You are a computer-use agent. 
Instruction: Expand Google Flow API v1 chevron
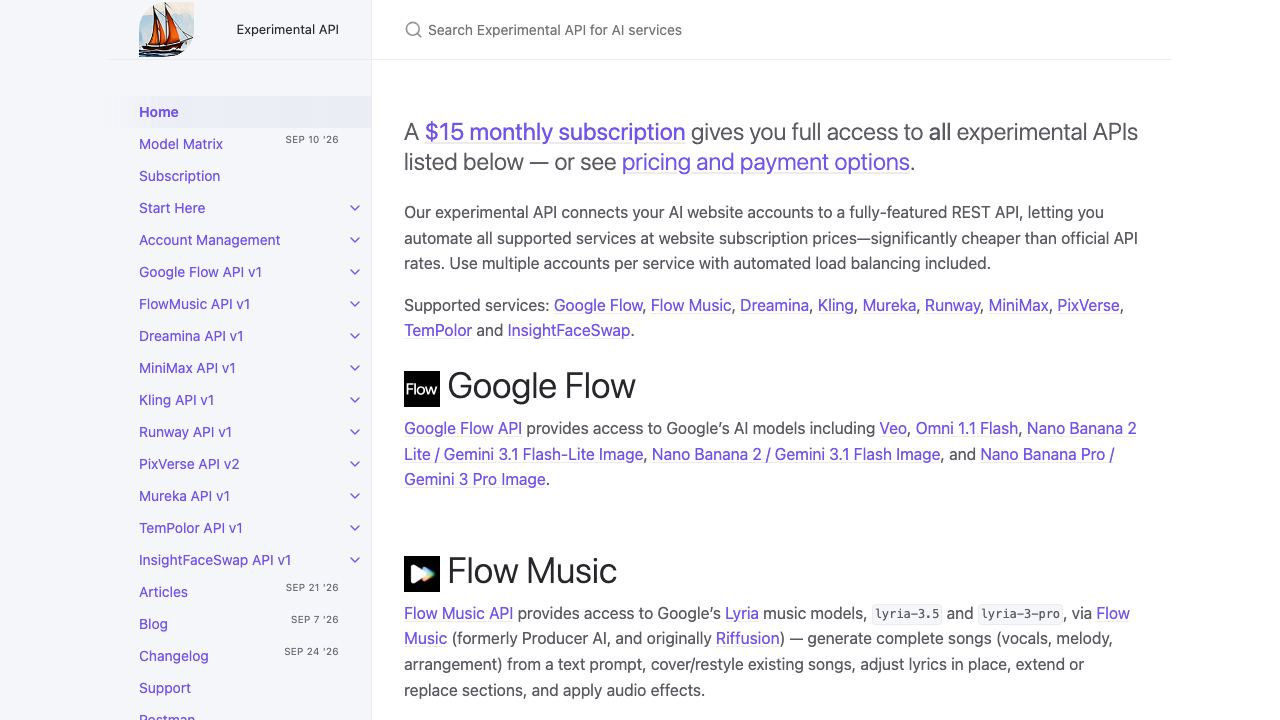point(355,272)
